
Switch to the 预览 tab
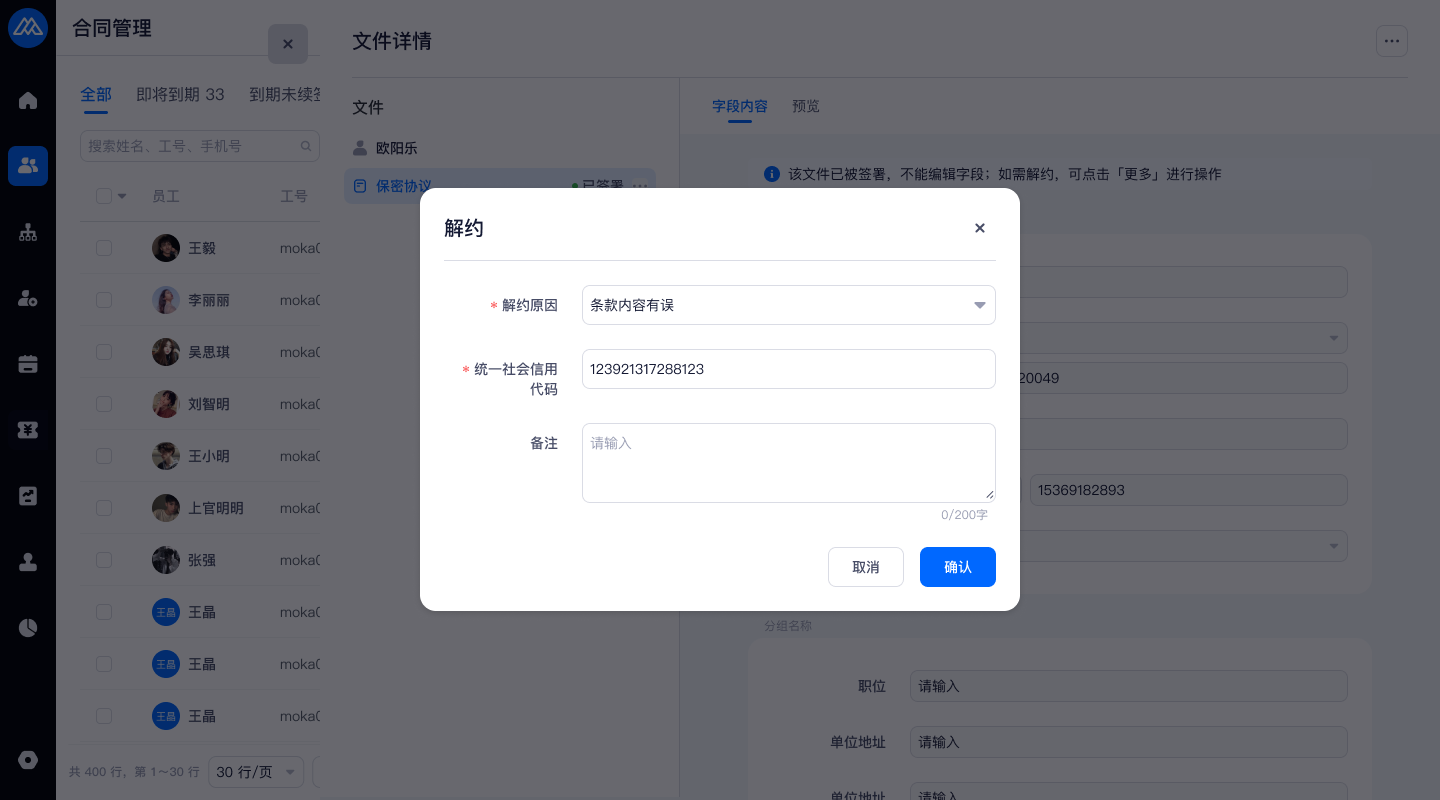pos(805,106)
